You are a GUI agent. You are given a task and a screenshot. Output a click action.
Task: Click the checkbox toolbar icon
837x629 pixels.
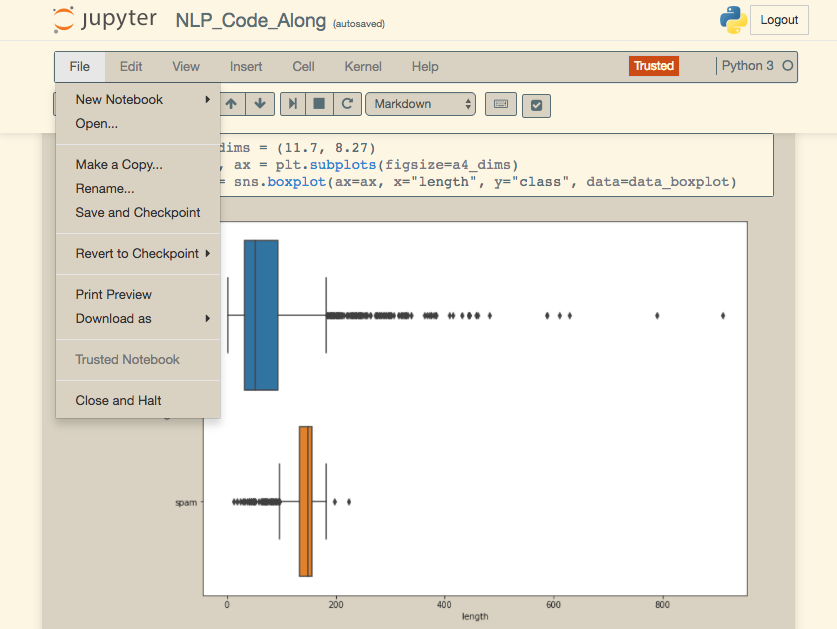[x=536, y=104]
